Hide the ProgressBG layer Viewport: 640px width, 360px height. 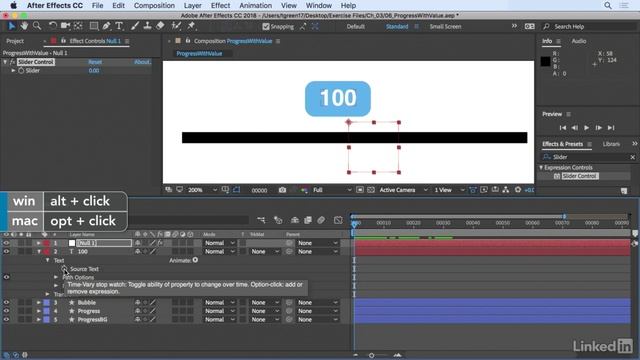[6, 320]
